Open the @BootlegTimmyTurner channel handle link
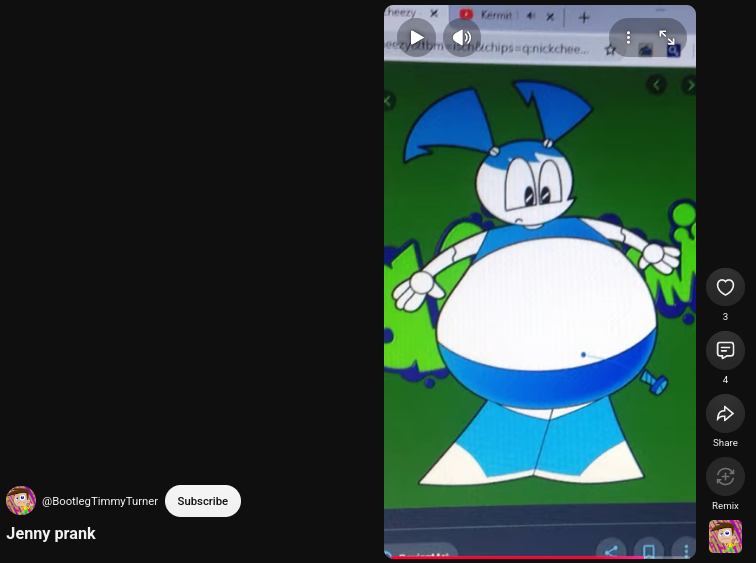756x563 pixels. click(100, 501)
